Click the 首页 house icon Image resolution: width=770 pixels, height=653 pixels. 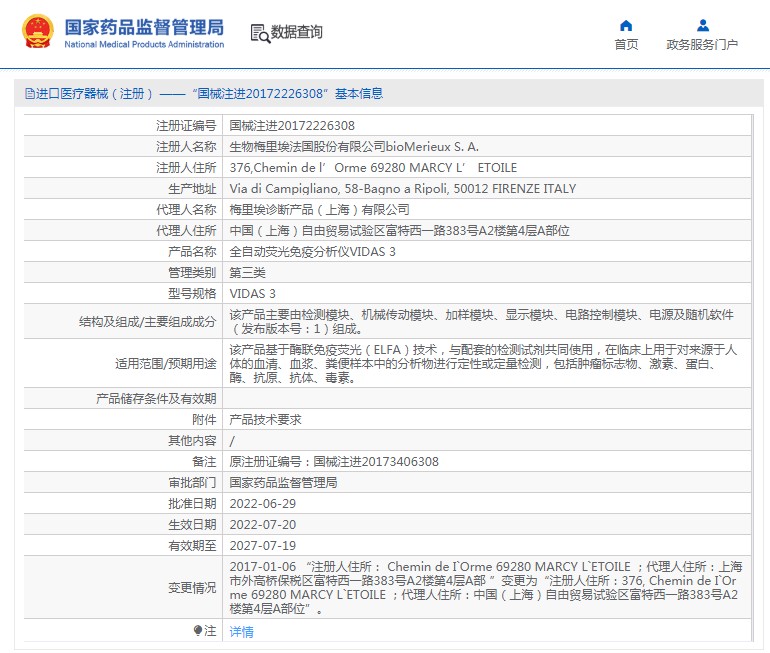click(626, 26)
